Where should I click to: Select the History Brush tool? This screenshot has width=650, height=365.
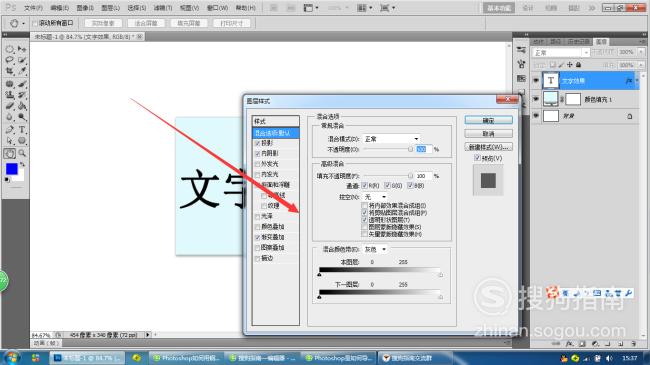pyautogui.click(x=22, y=95)
